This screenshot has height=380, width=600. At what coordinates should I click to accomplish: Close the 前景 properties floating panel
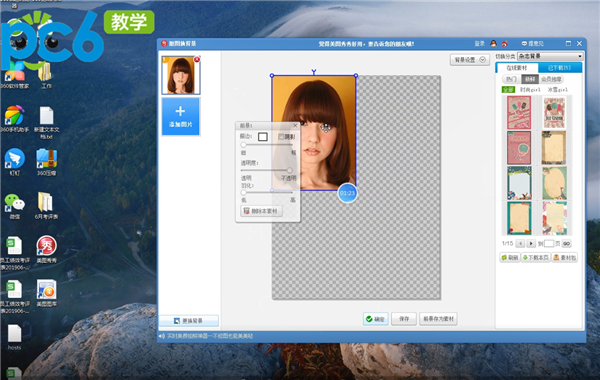click(295, 126)
